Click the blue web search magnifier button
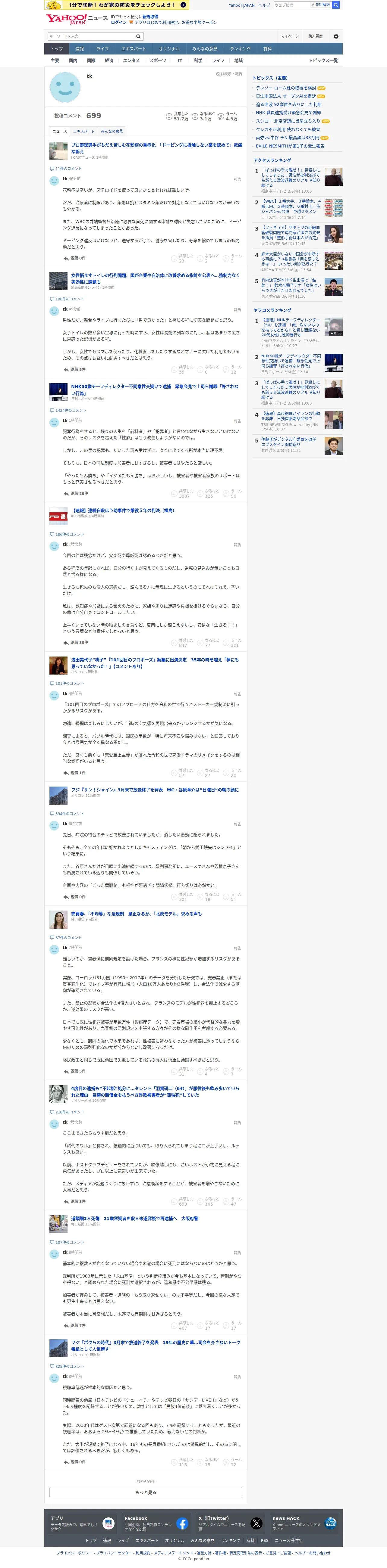387x1568 pixels. click(x=336, y=5)
